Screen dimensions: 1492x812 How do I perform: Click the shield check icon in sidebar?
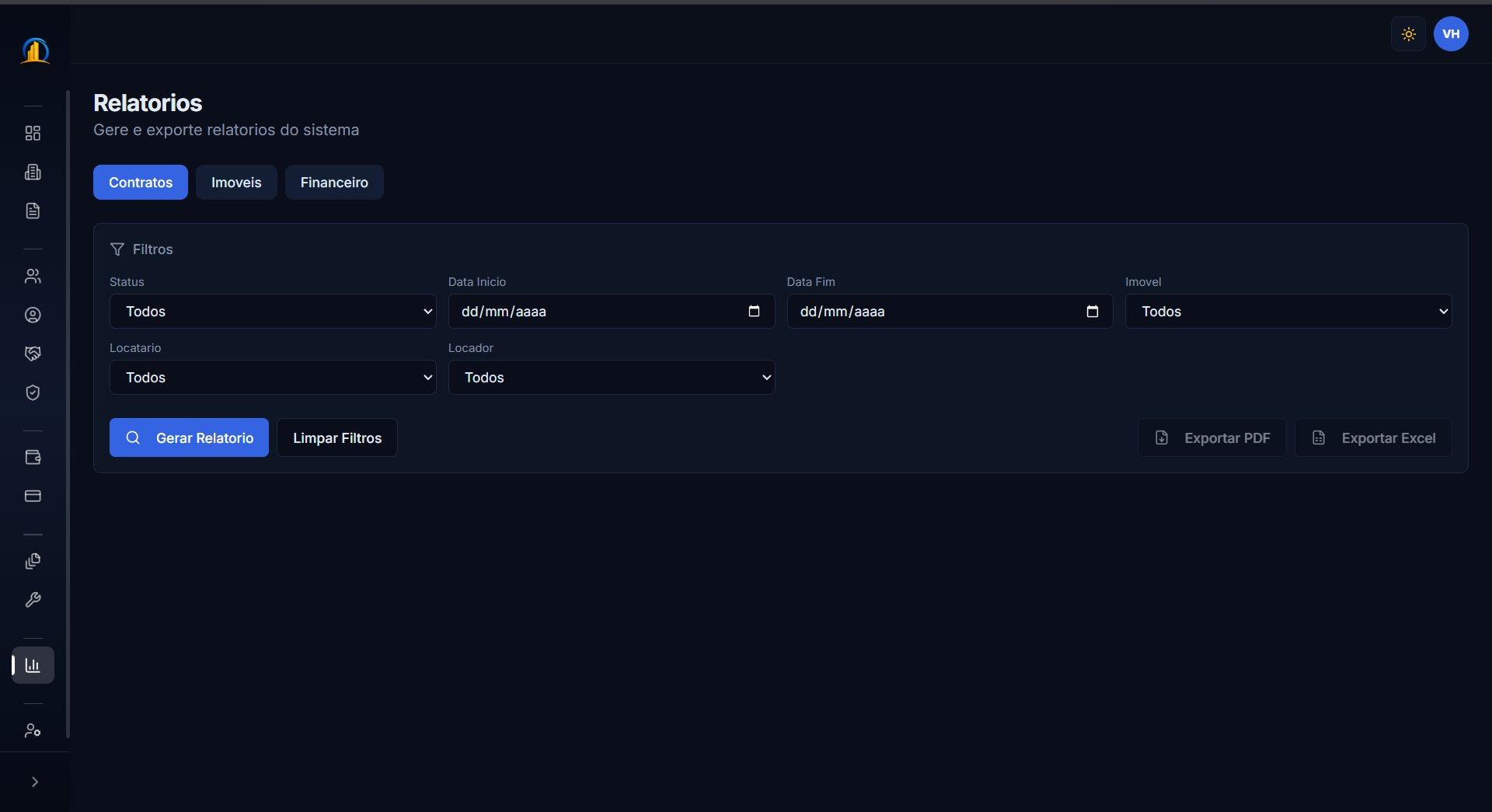tap(33, 393)
